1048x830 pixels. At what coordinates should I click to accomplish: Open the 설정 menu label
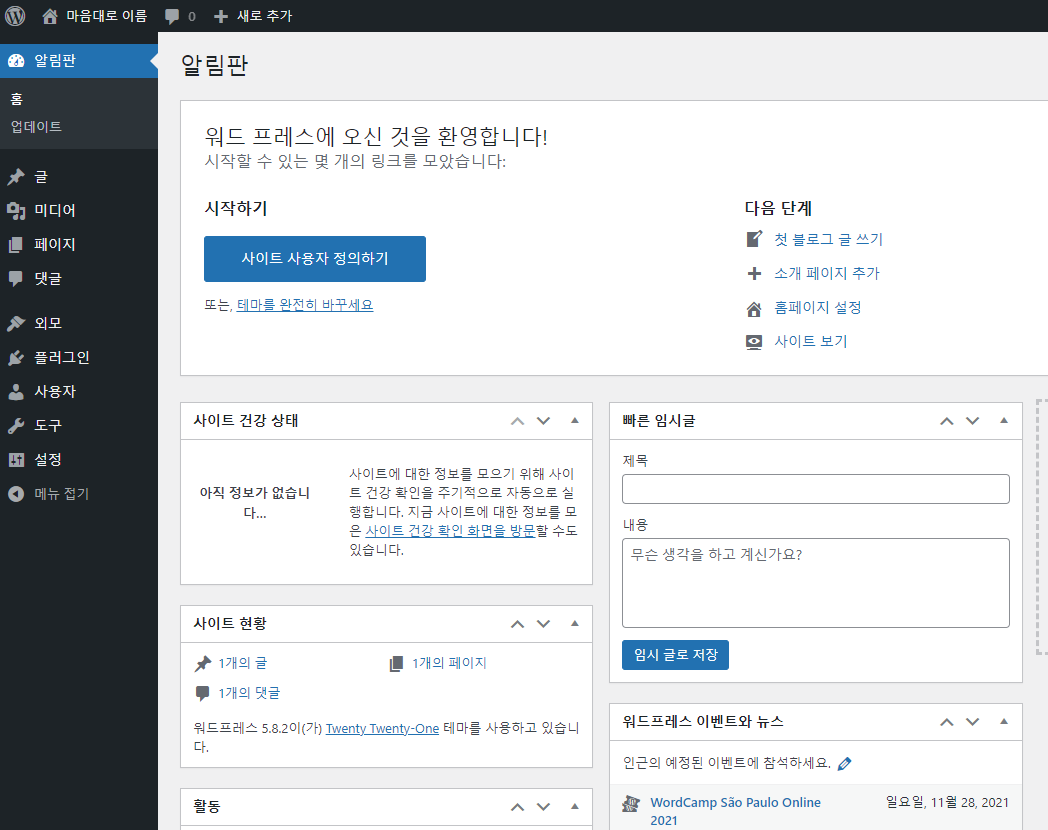48,460
